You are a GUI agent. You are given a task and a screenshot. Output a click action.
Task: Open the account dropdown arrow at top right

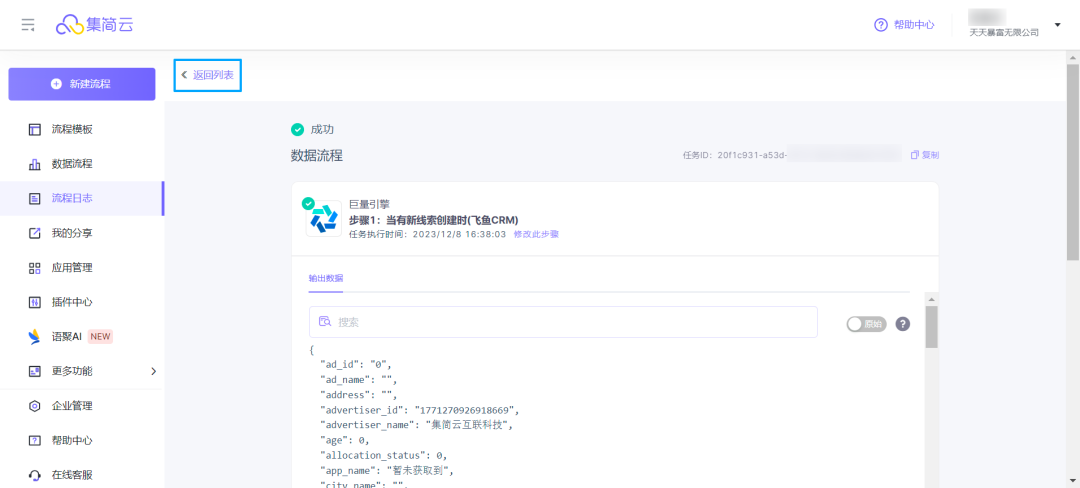click(1057, 25)
